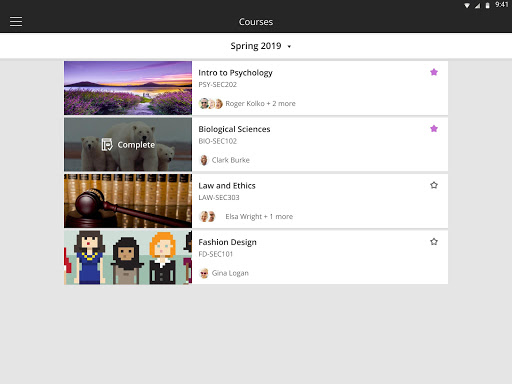Expand the Spring 2019 term dropdown arrow
512x384 pixels.
pos(289,47)
